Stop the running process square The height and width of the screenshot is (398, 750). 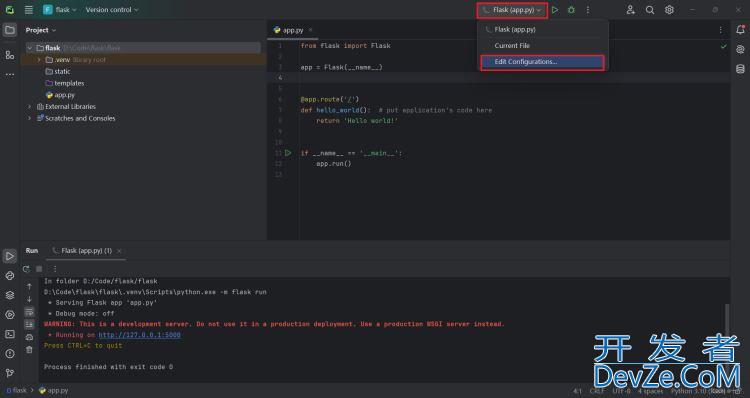click(39, 269)
